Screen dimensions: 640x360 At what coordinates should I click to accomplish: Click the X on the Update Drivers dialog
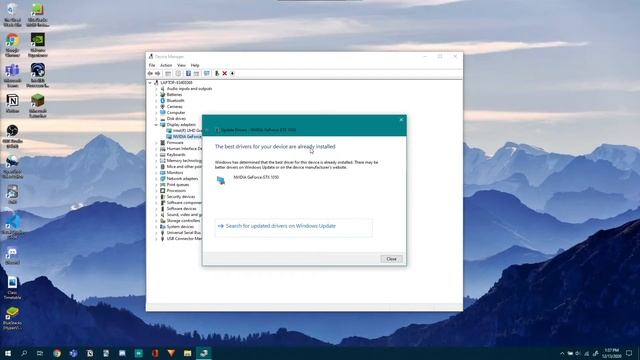pos(401,120)
